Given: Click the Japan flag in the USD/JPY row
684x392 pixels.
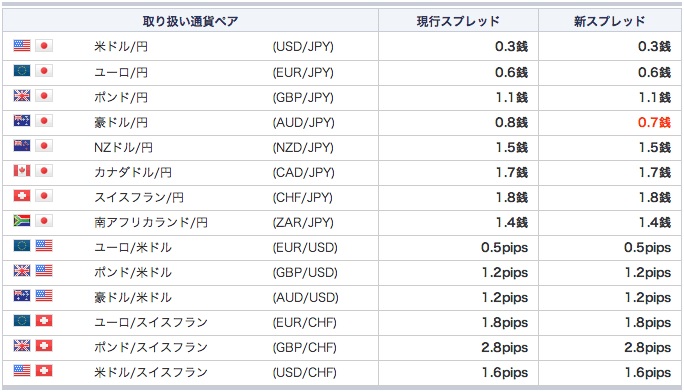Looking at the screenshot, I should point(44,45).
